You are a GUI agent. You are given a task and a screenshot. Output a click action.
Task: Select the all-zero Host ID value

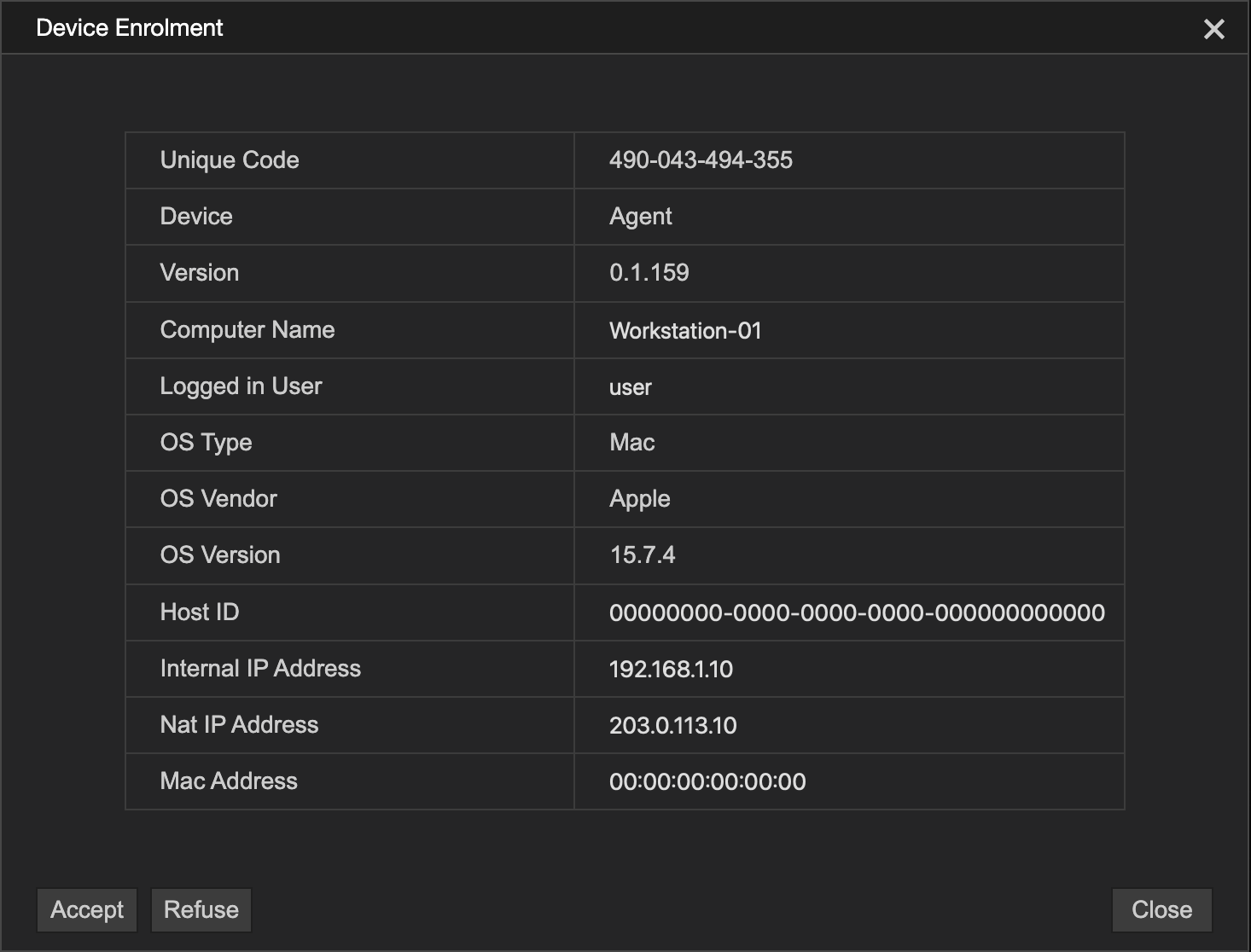pyautogui.click(x=857, y=612)
